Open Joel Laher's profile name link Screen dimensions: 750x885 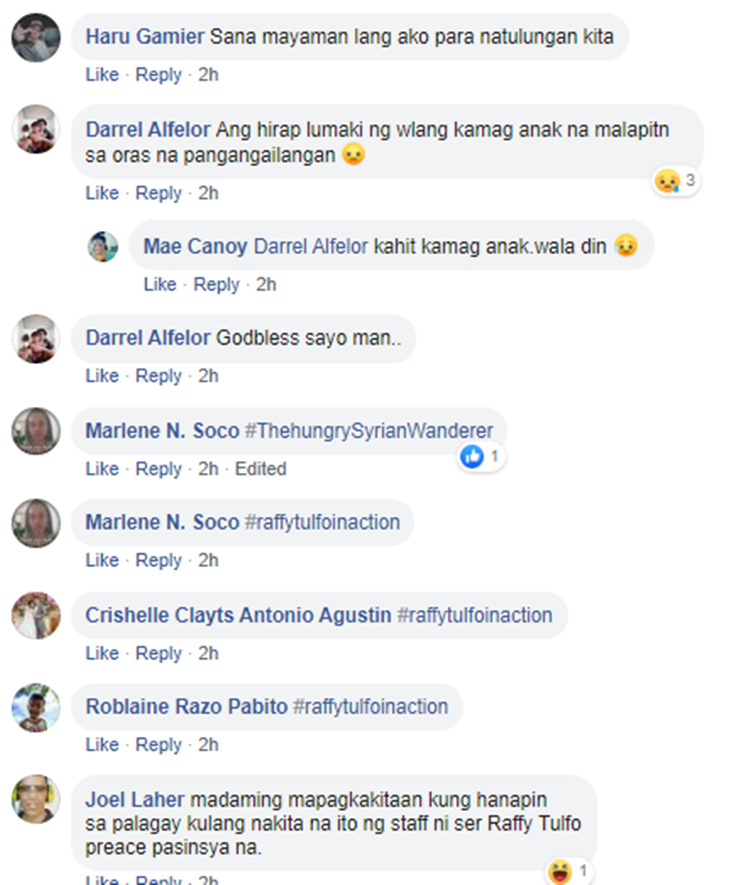[x=135, y=800]
